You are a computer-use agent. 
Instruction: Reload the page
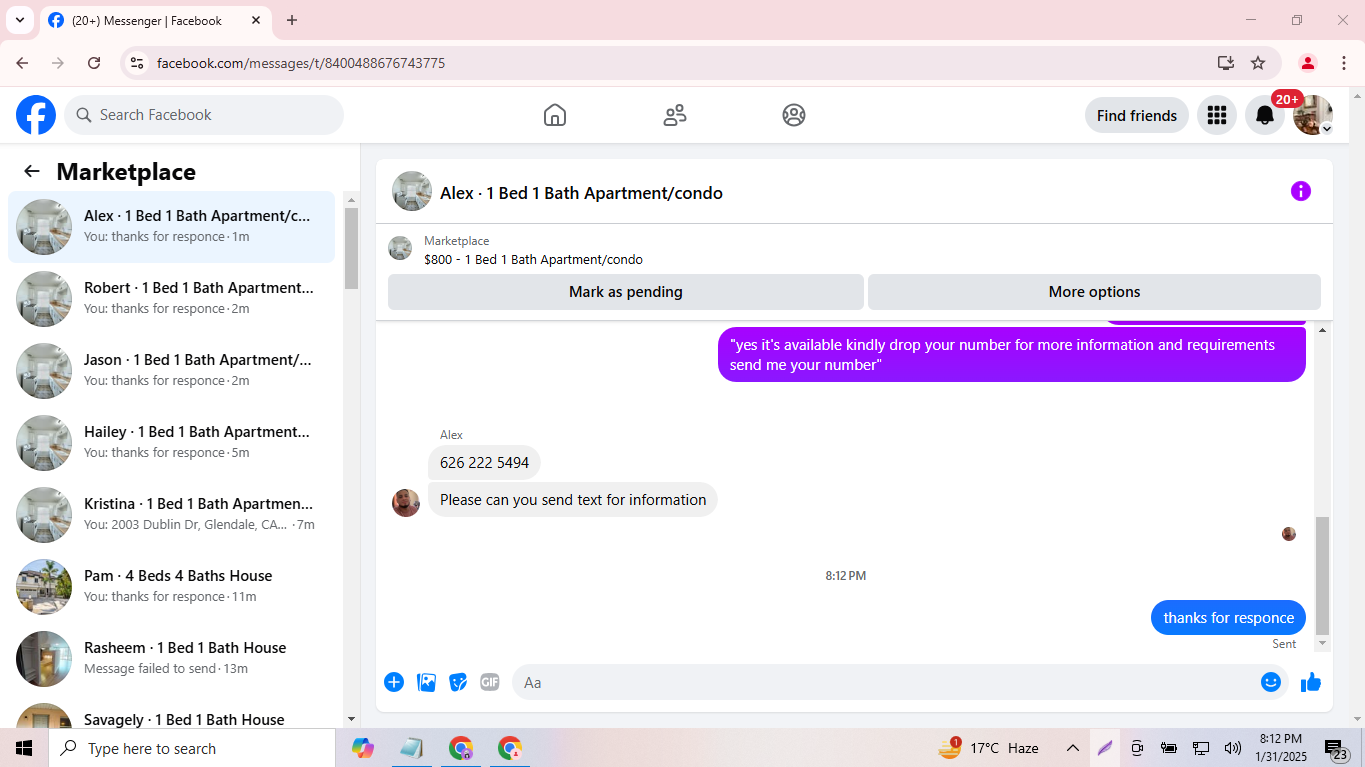(94, 63)
